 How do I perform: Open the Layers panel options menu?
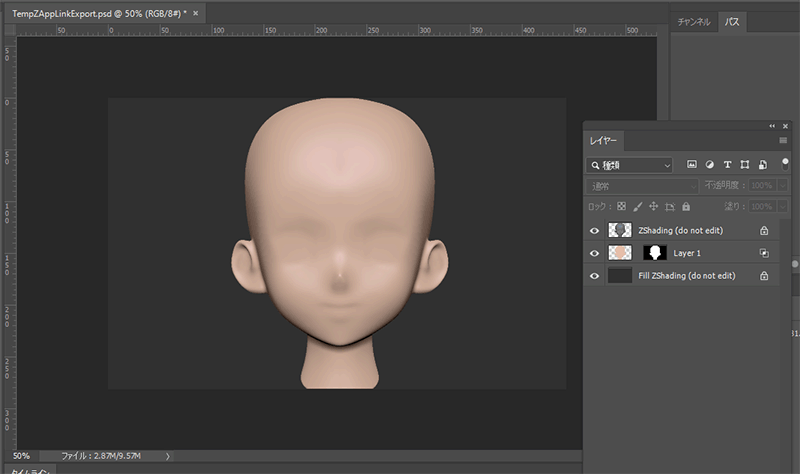(x=783, y=141)
